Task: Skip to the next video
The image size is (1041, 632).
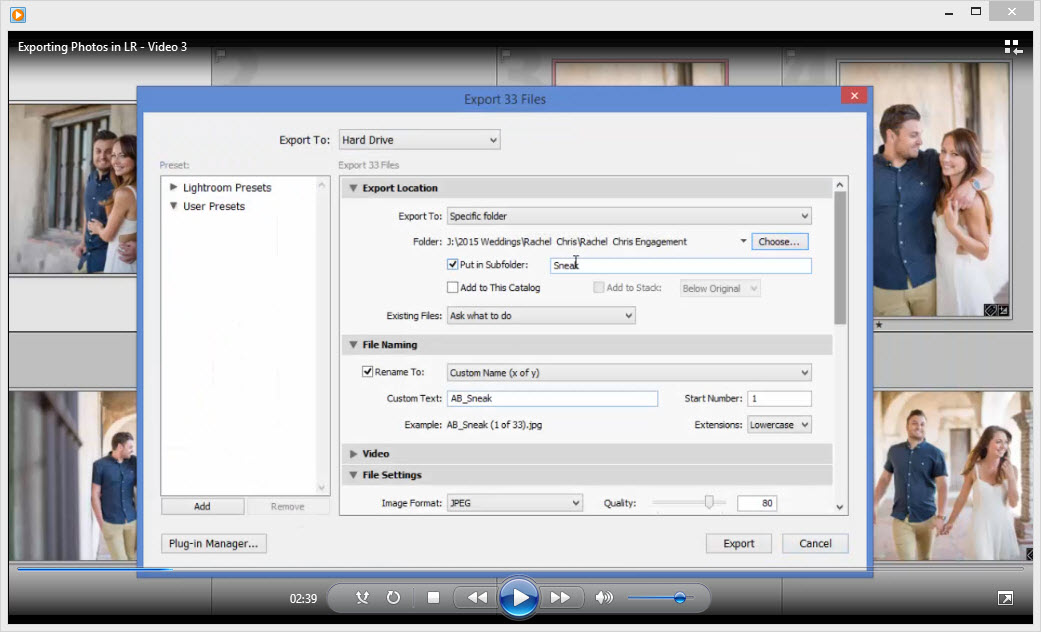Action: [x=560, y=597]
